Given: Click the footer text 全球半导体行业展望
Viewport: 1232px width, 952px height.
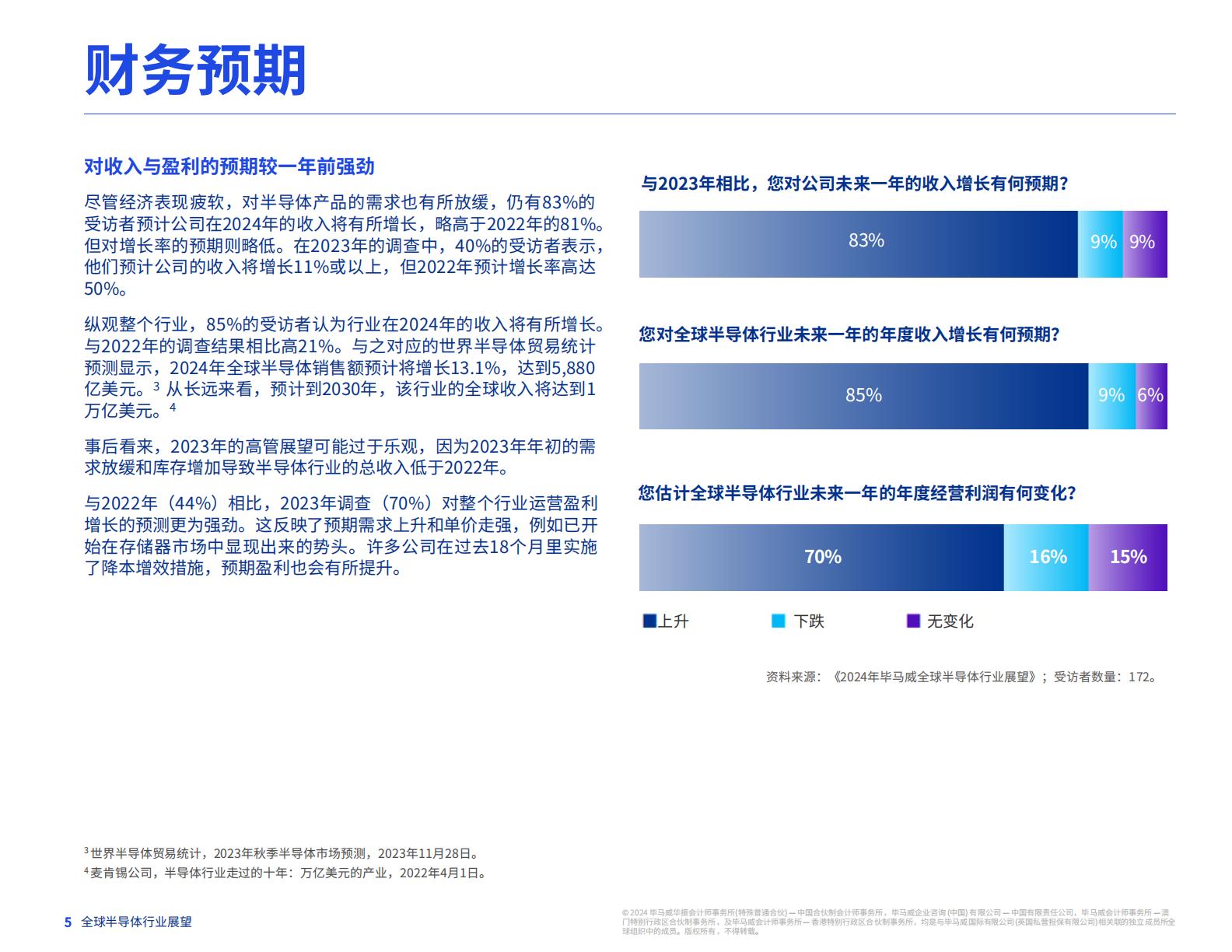Looking at the screenshot, I should point(136,922).
